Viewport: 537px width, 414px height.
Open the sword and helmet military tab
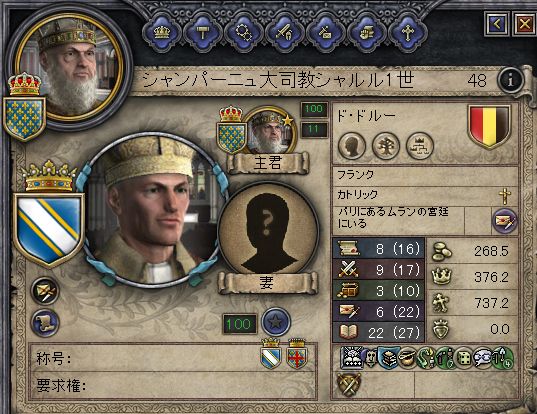pos(285,33)
